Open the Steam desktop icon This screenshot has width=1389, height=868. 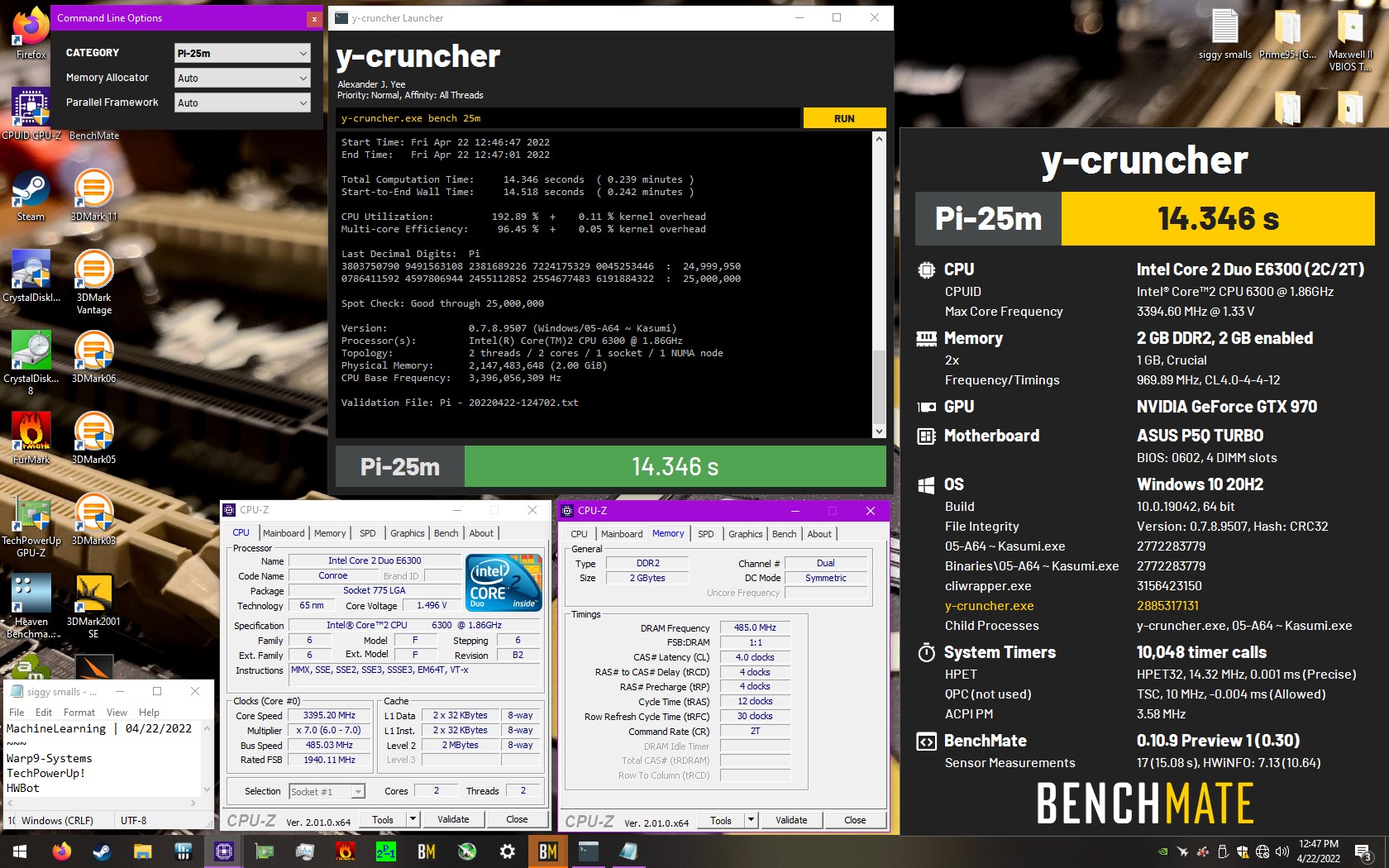(x=31, y=195)
